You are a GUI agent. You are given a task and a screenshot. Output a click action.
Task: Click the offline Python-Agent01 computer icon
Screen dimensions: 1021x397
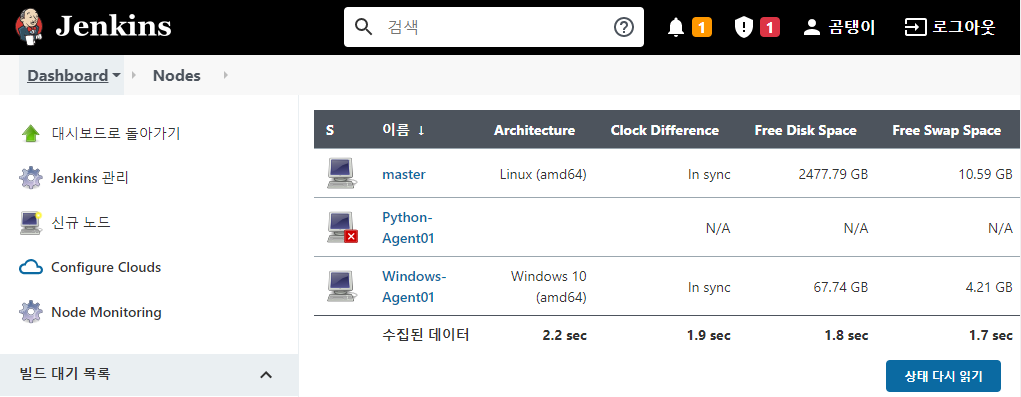click(342, 228)
